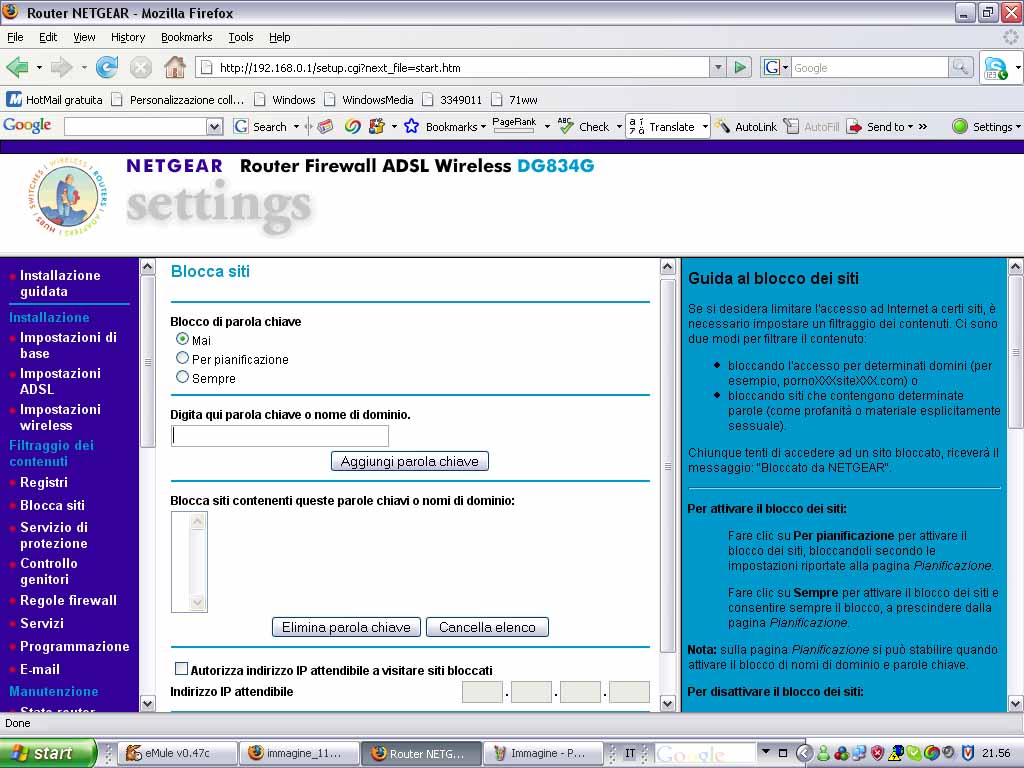
Task: Select the 'Per pianificazione' radio option
Action: pyautogui.click(x=182, y=358)
